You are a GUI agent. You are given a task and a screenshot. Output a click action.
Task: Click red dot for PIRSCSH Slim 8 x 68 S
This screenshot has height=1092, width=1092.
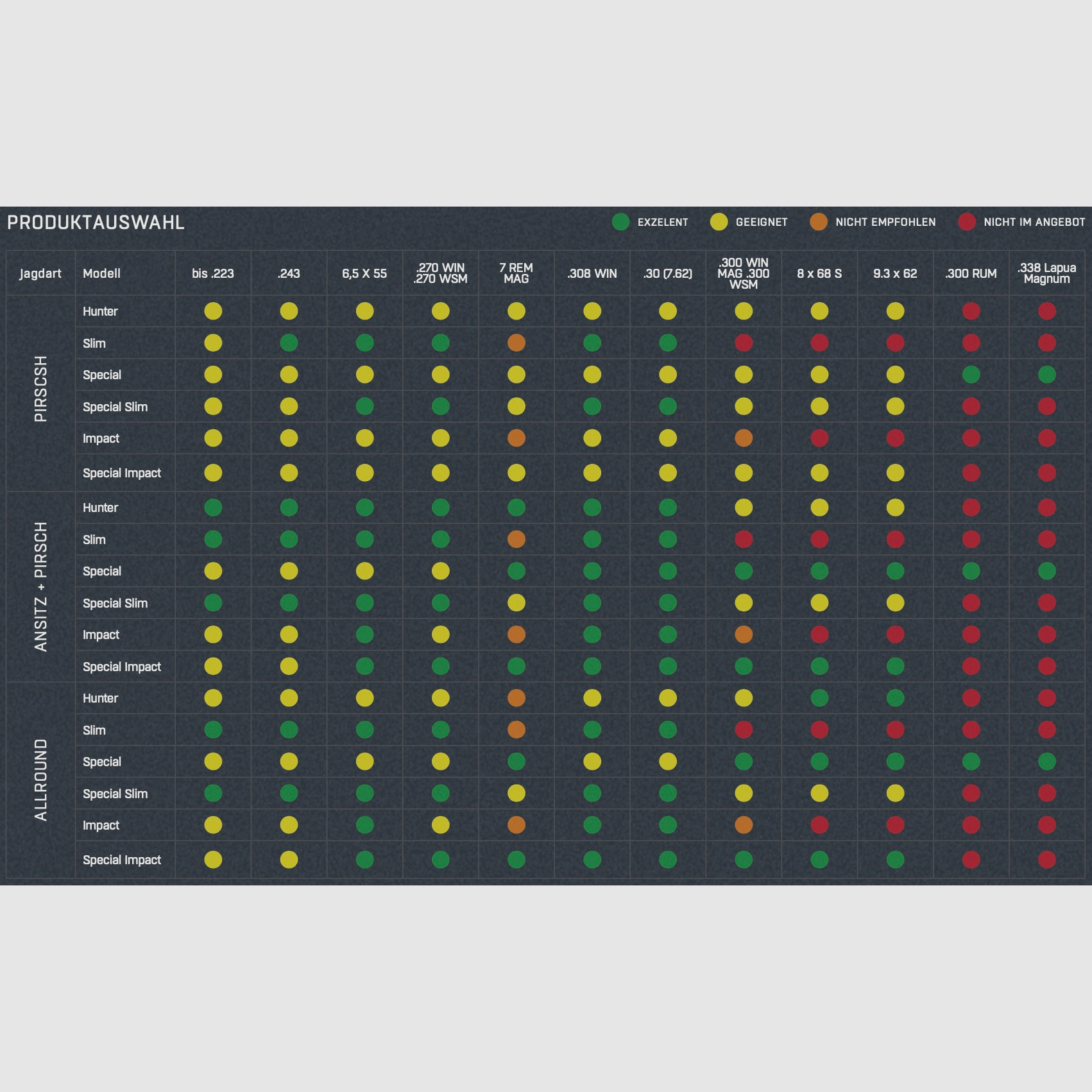[819, 343]
